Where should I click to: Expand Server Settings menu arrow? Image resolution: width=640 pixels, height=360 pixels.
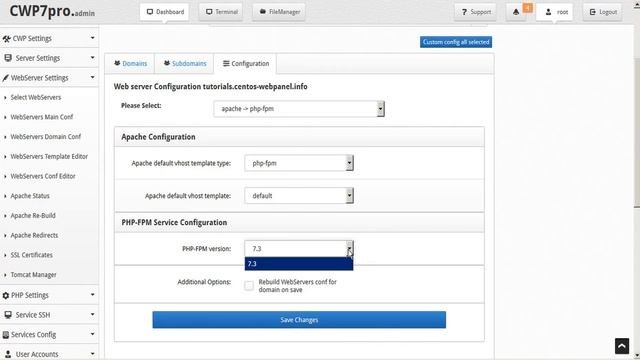click(x=93, y=58)
